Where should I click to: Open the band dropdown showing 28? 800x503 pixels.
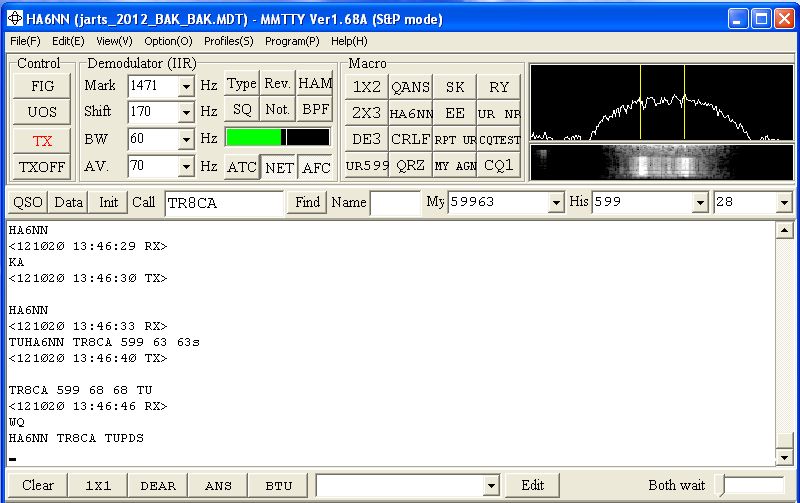click(784, 203)
